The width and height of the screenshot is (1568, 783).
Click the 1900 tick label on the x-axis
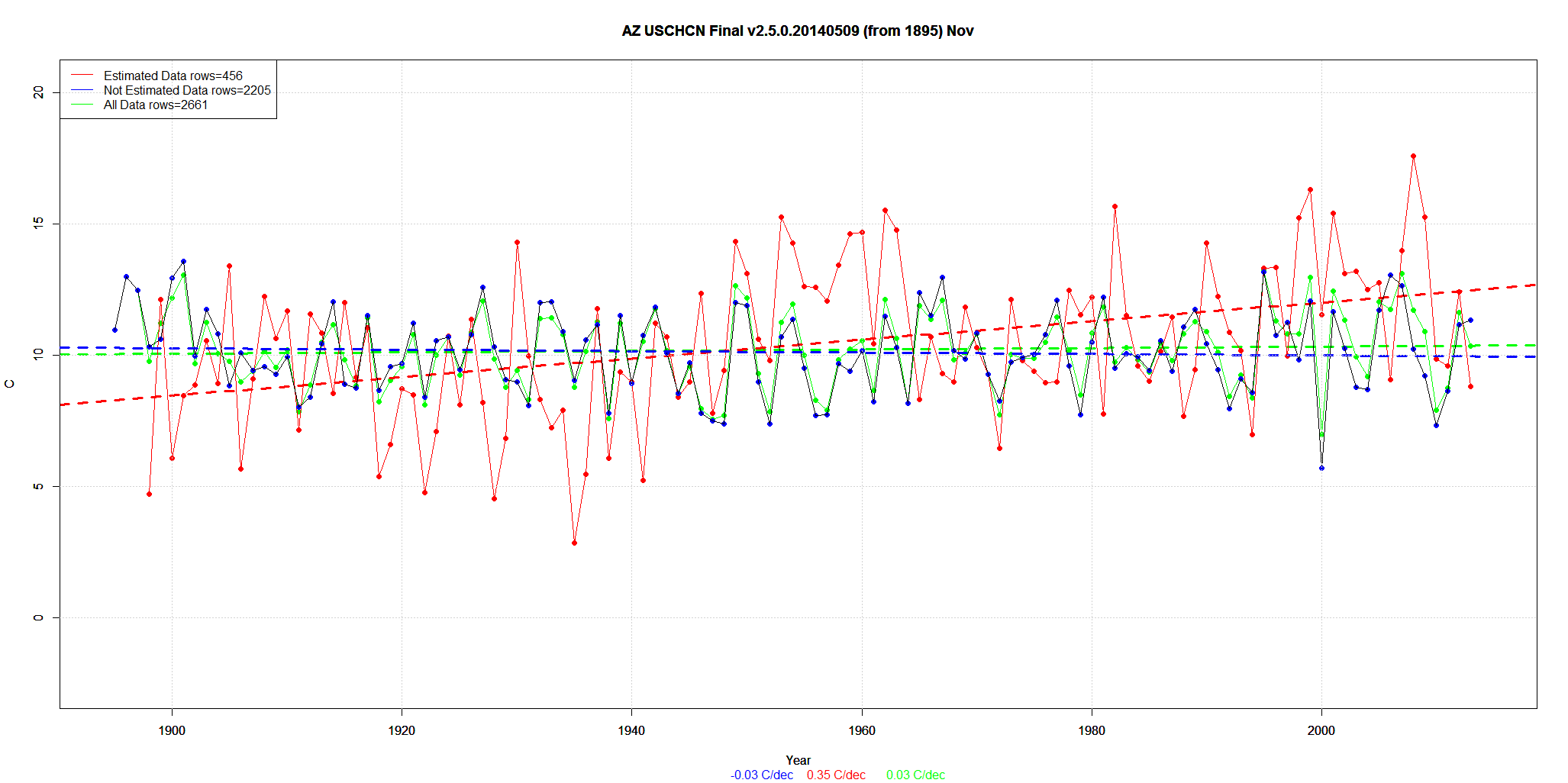click(x=172, y=730)
